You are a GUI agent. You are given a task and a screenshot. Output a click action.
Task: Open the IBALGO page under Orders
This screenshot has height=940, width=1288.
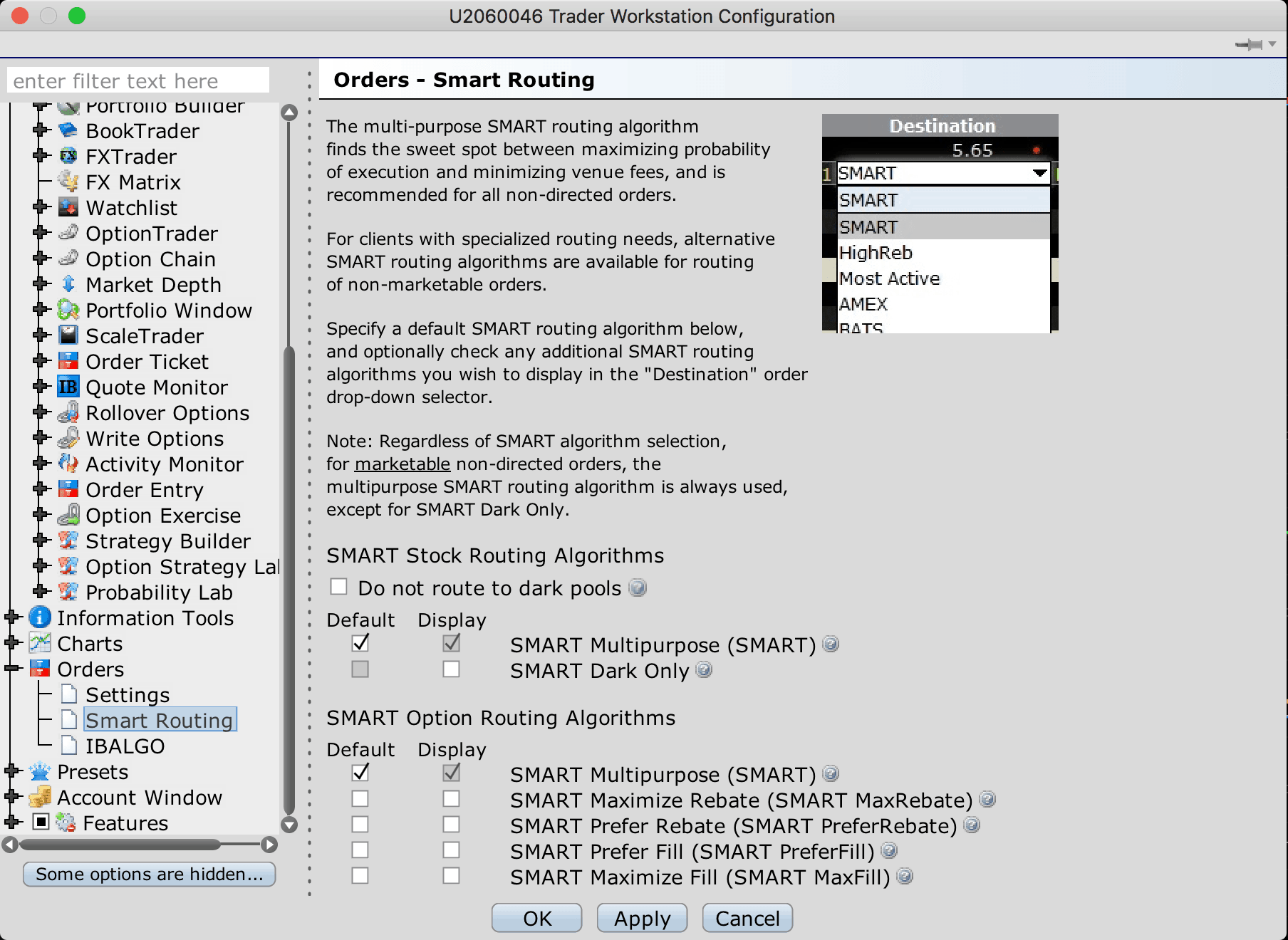[125, 746]
